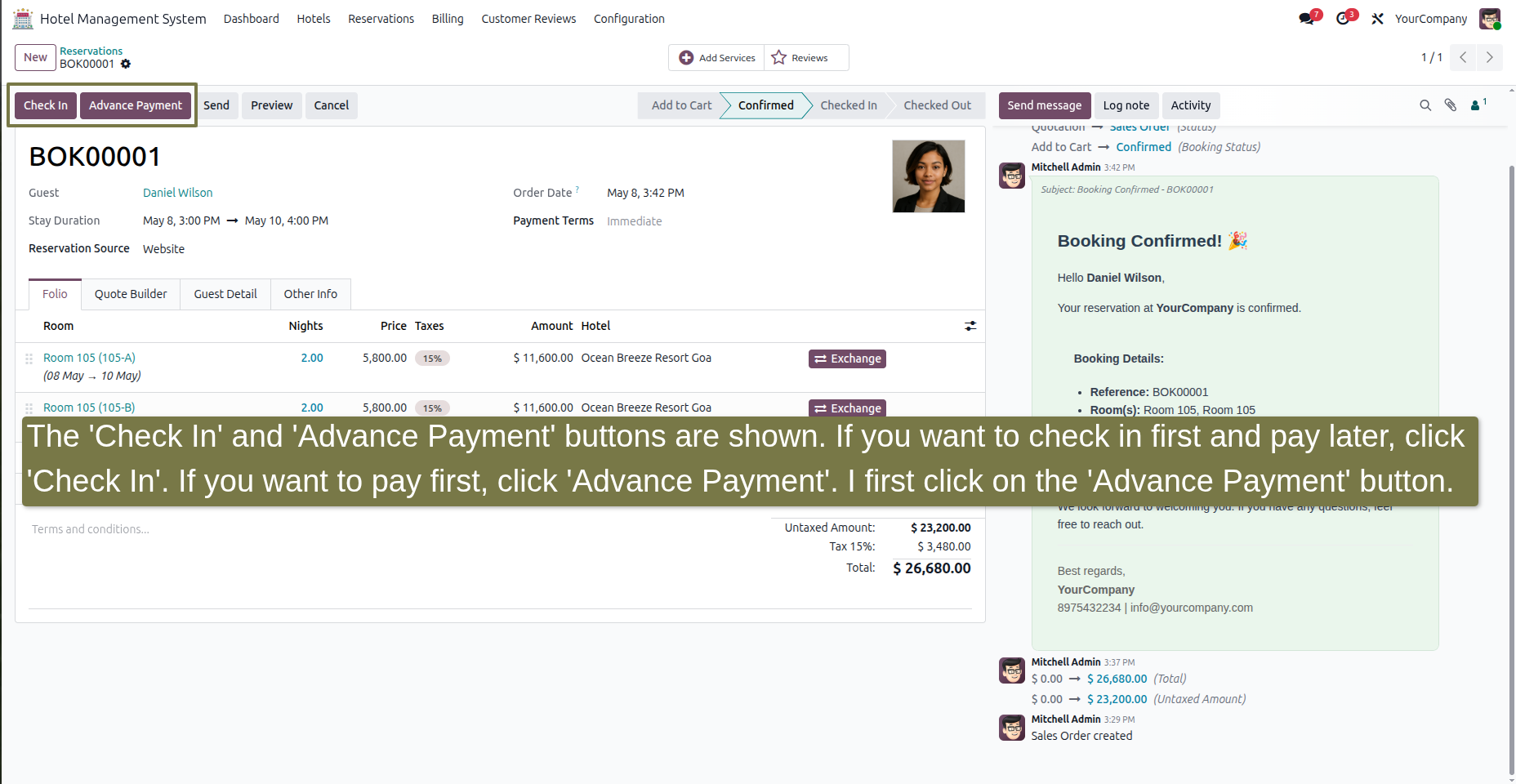Click the Send button
Image resolution: width=1516 pixels, height=784 pixels.
point(216,105)
